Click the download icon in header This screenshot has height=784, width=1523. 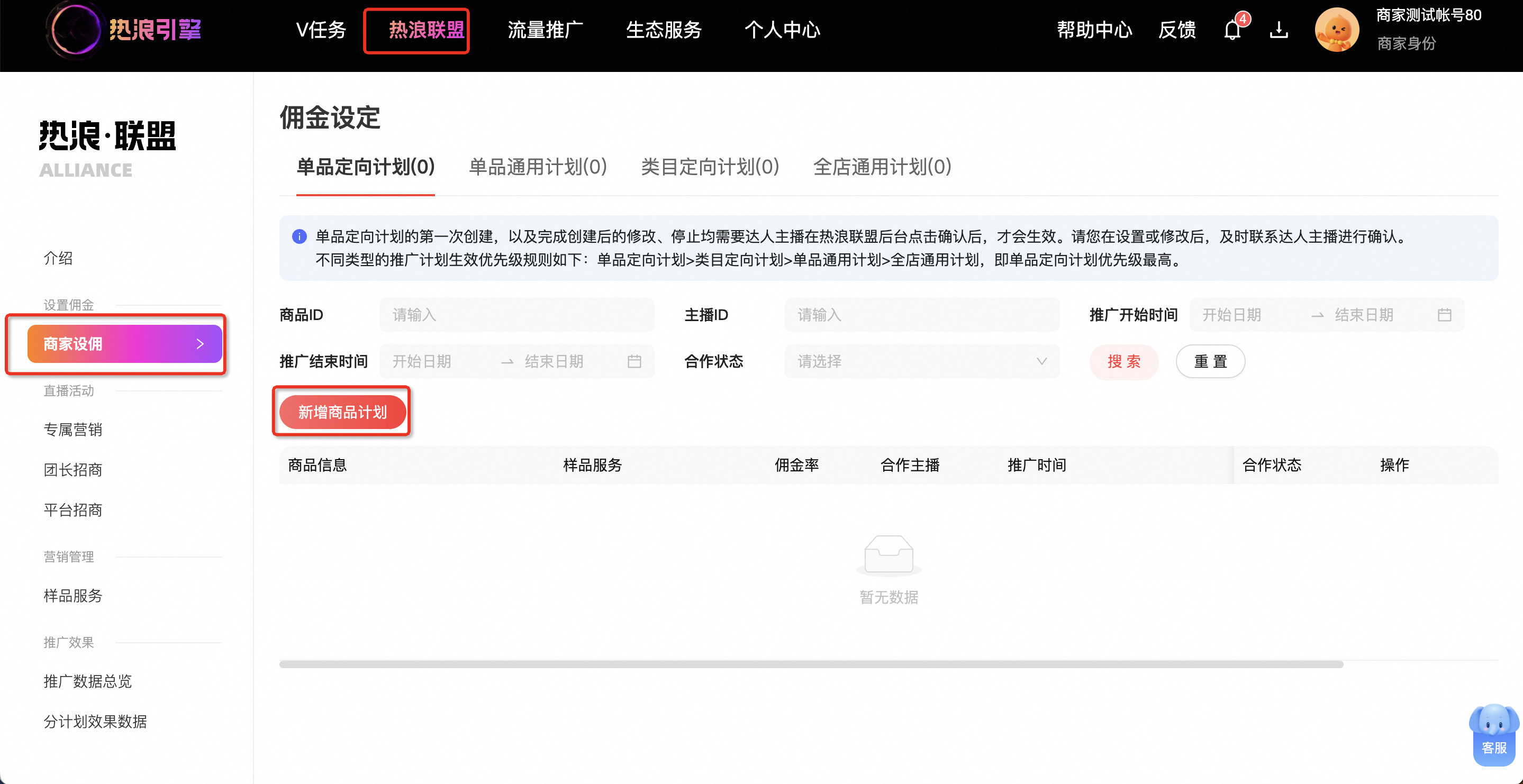1279,30
